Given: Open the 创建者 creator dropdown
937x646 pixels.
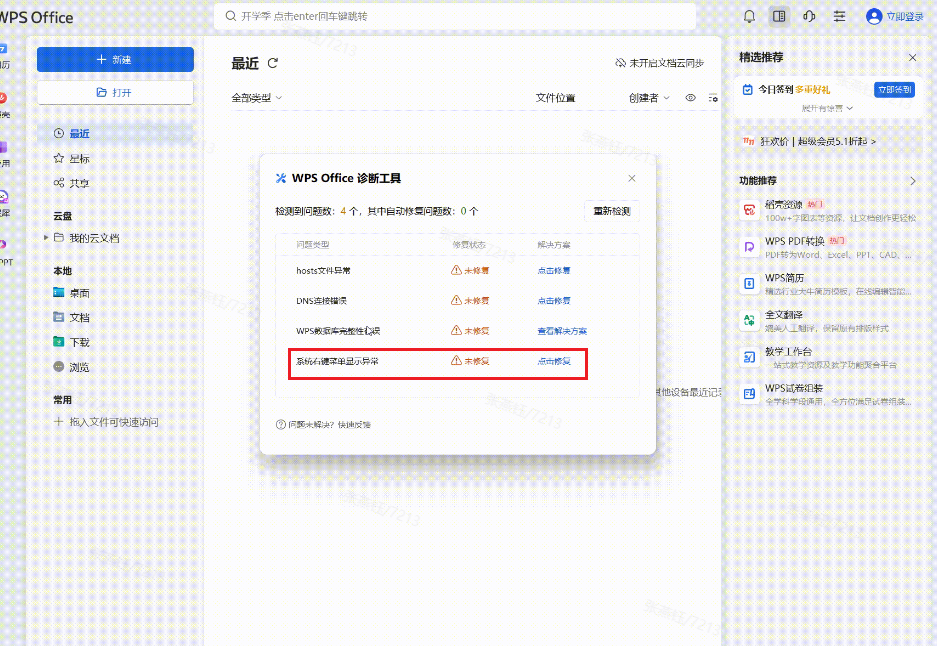Looking at the screenshot, I should 649,97.
